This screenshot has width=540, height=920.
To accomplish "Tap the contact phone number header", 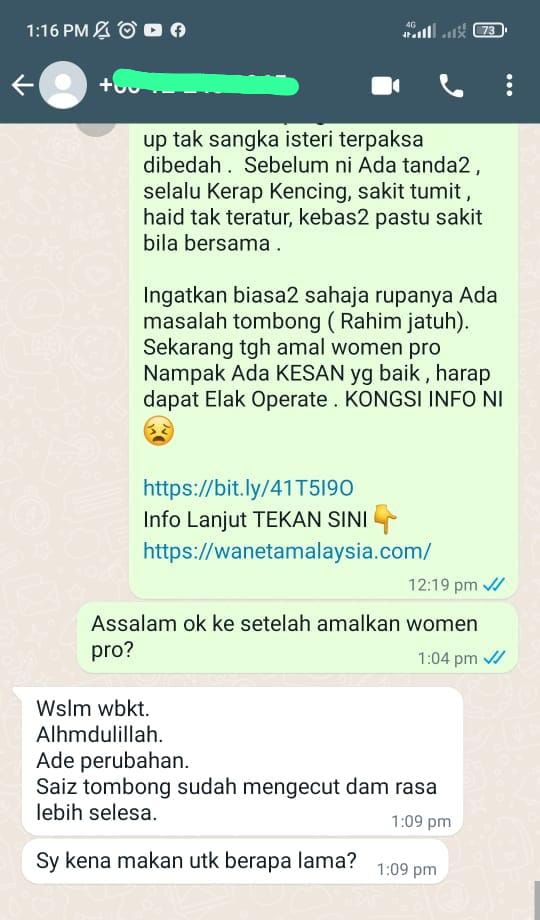I will click(200, 86).
